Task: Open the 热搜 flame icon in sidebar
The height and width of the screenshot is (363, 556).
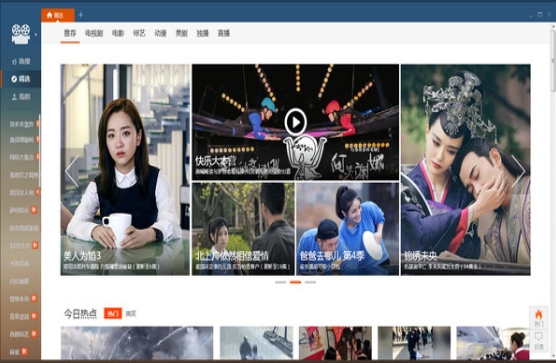Action: 14,62
